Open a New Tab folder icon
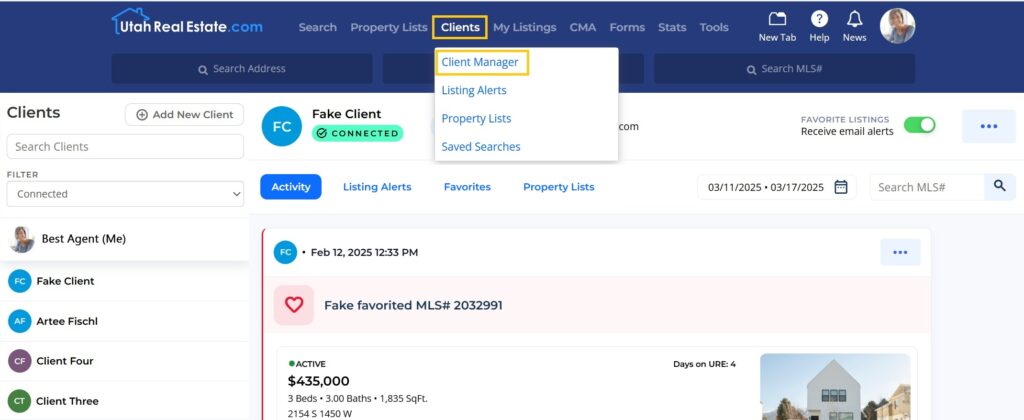This screenshot has width=1024, height=420. [x=776, y=20]
